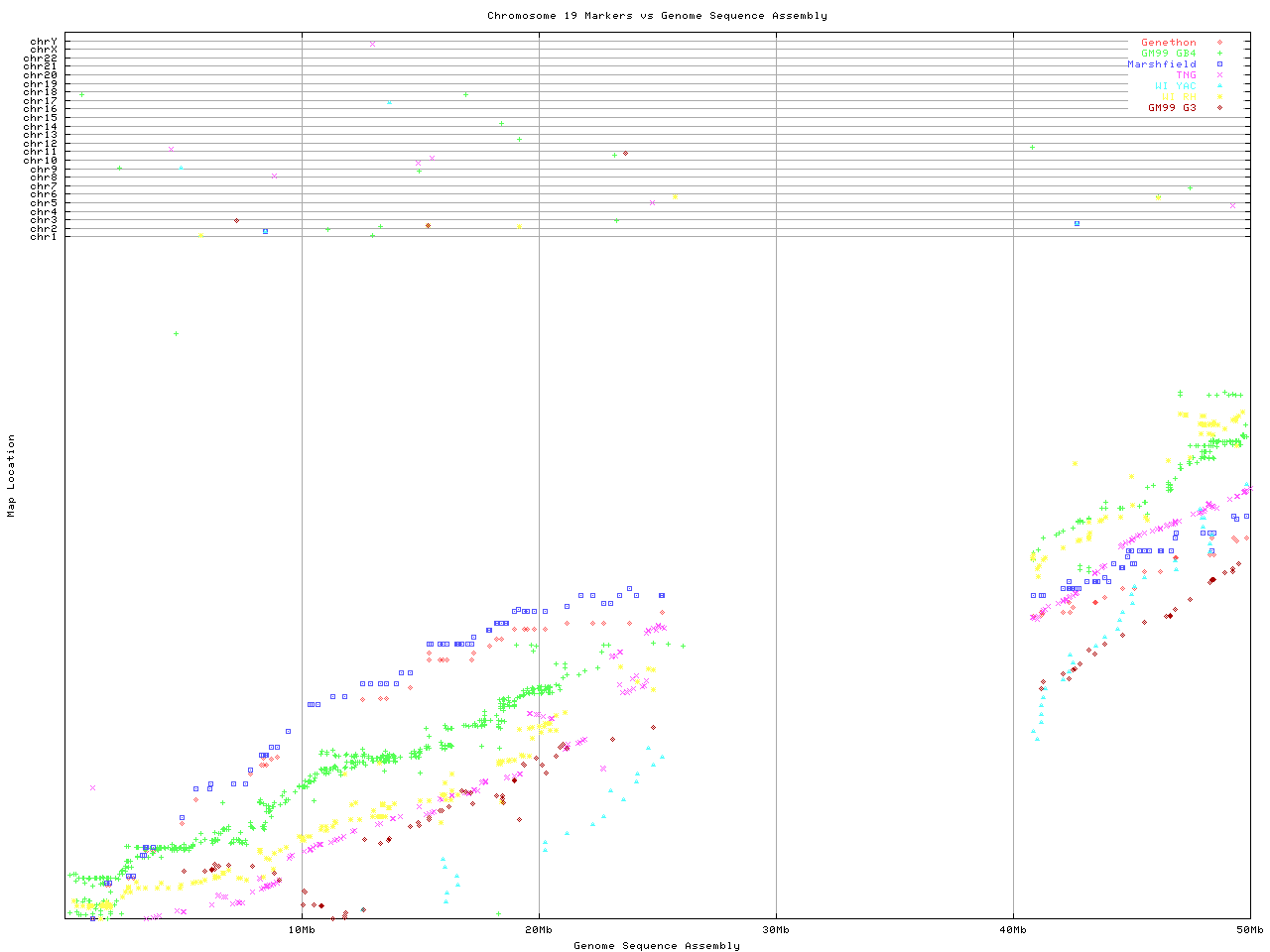Click the Marshfield blue square legend symbol
Viewport: 1270px width, 952px height.
(x=1219, y=64)
